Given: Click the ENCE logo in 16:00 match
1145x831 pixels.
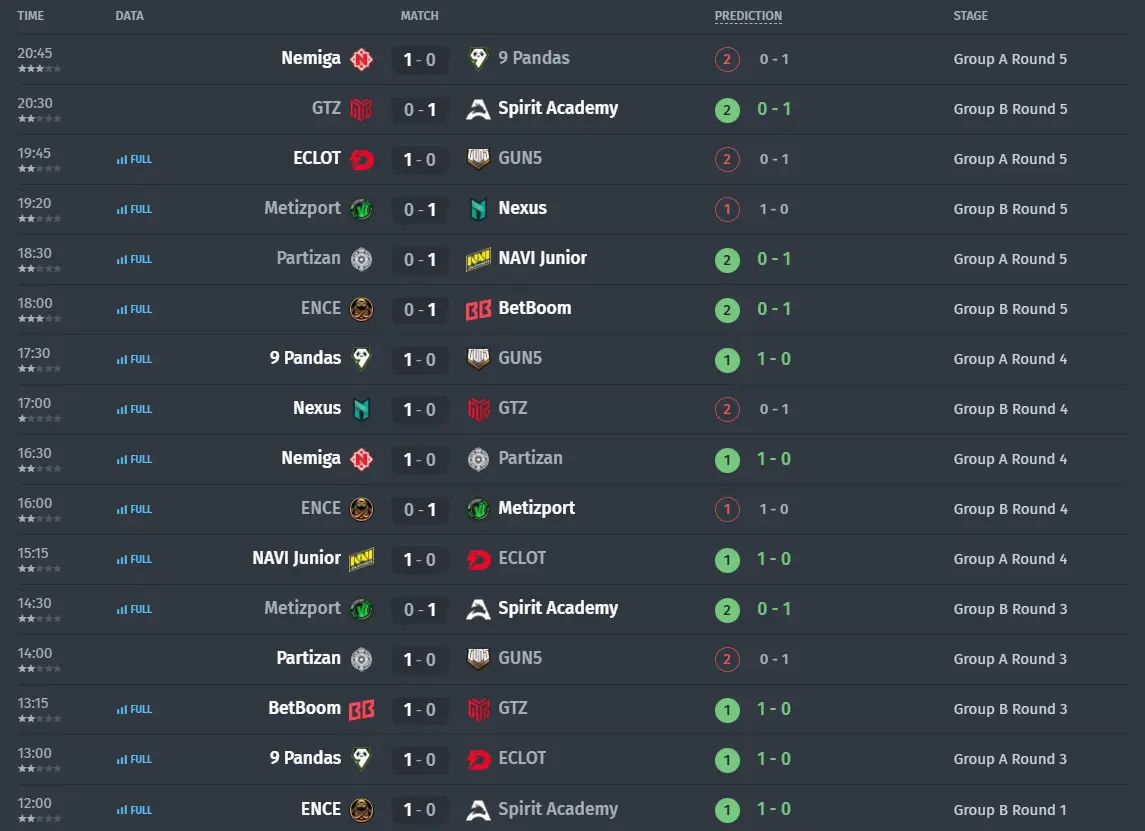Looking at the screenshot, I should tap(361, 510).
